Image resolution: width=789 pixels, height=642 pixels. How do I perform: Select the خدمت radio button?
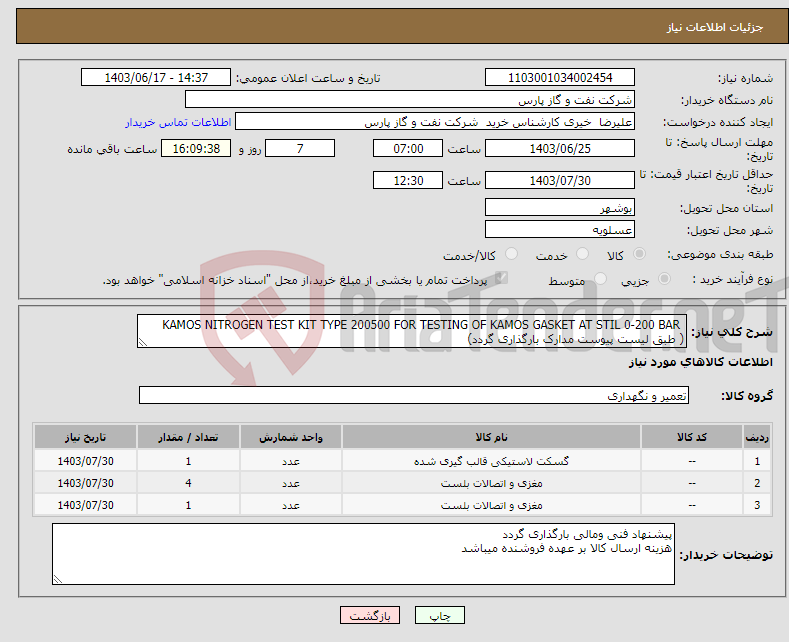(582, 254)
